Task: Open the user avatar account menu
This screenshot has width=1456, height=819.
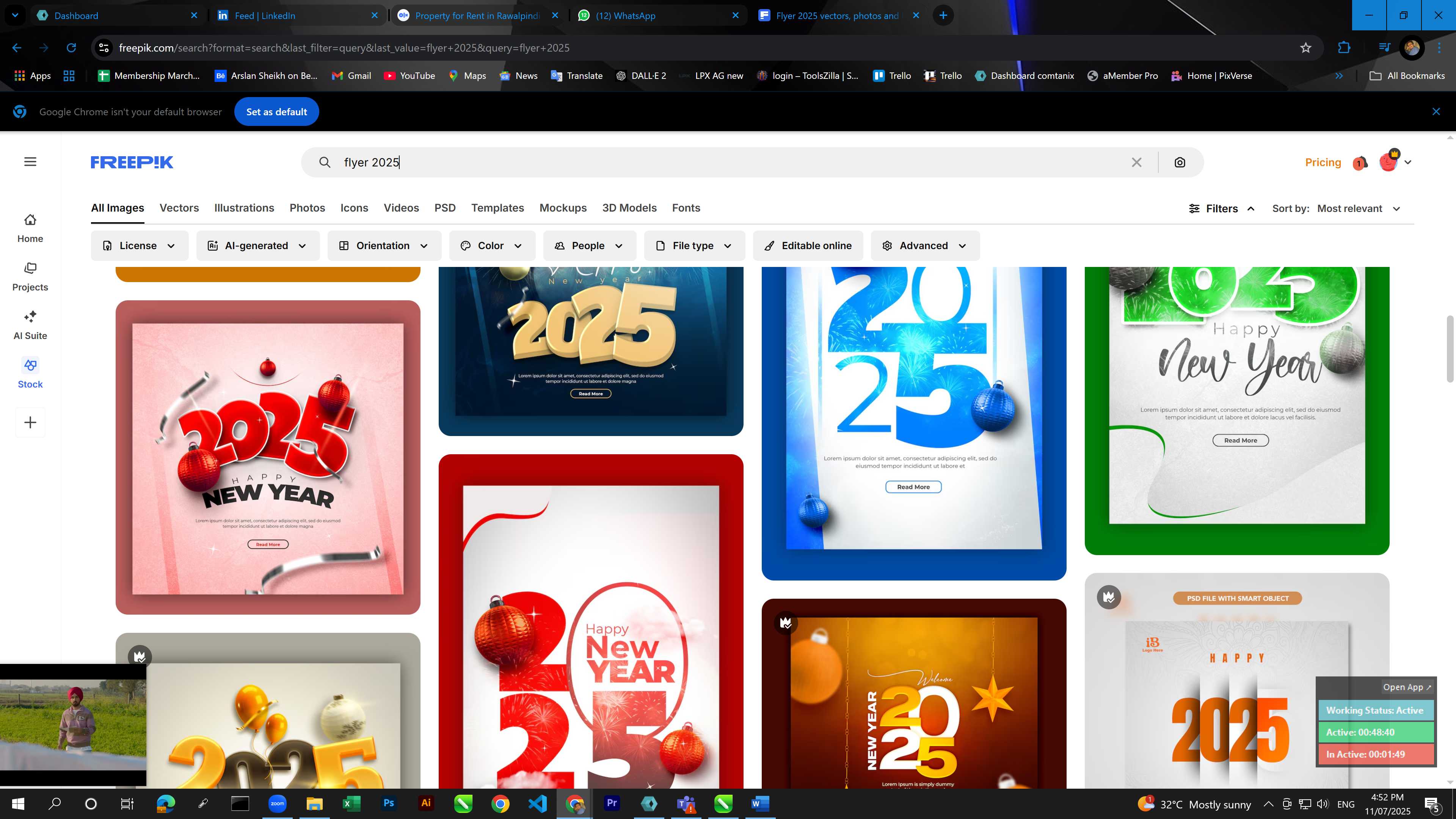Action: (1395, 162)
